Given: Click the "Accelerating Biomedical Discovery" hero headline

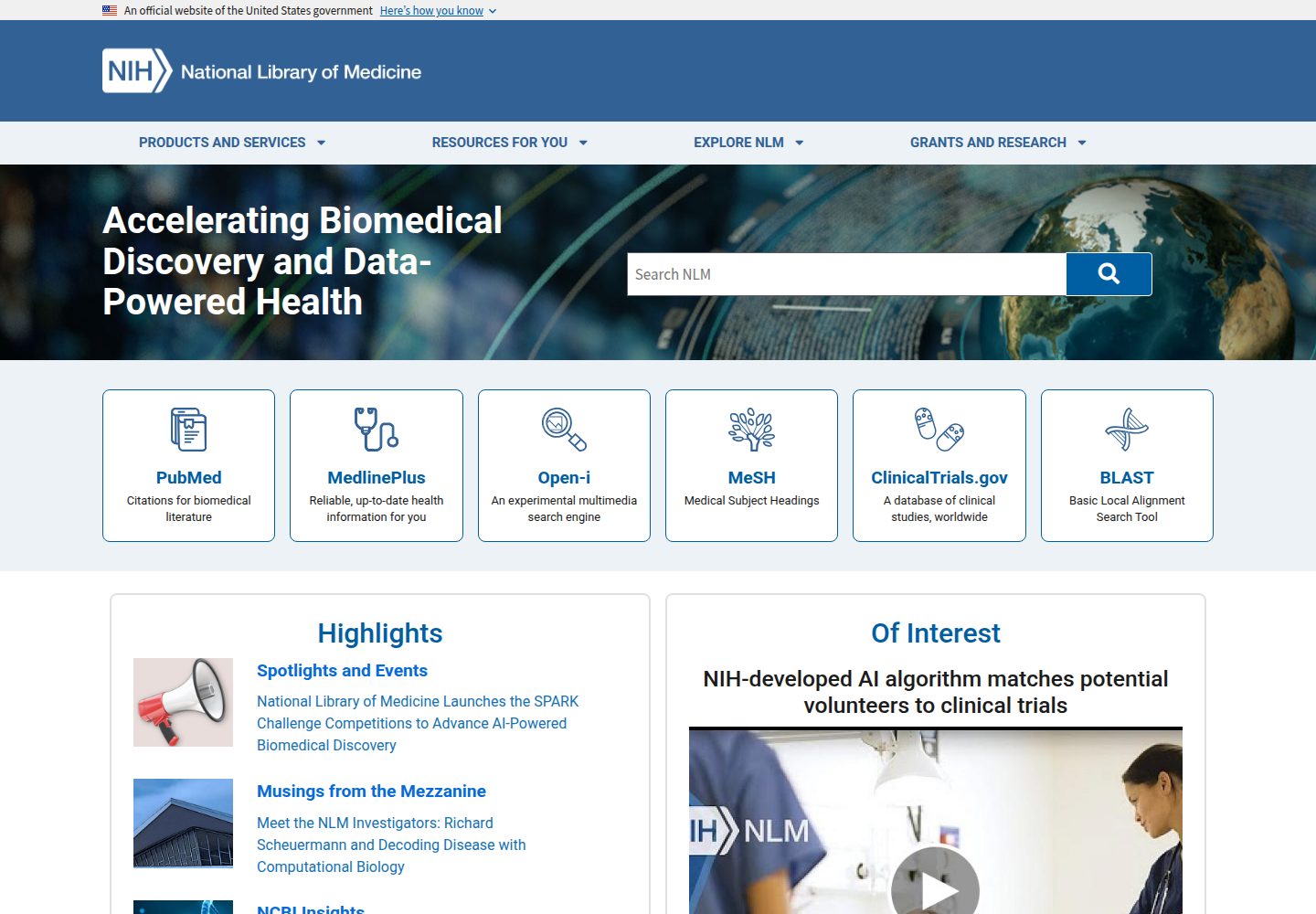Looking at the screenshot, I should tap(302, 261).
